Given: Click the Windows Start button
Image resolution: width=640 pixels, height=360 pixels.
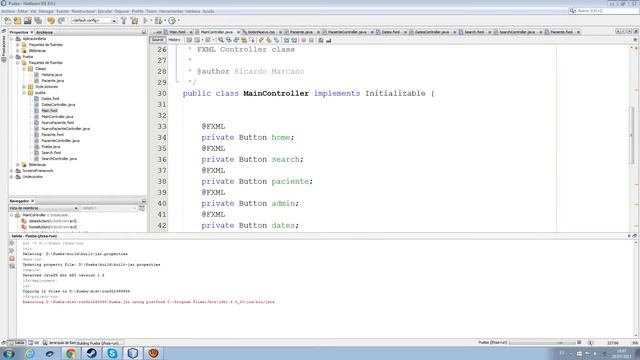Looking at the screenshot, I should (x=8, y=353).
